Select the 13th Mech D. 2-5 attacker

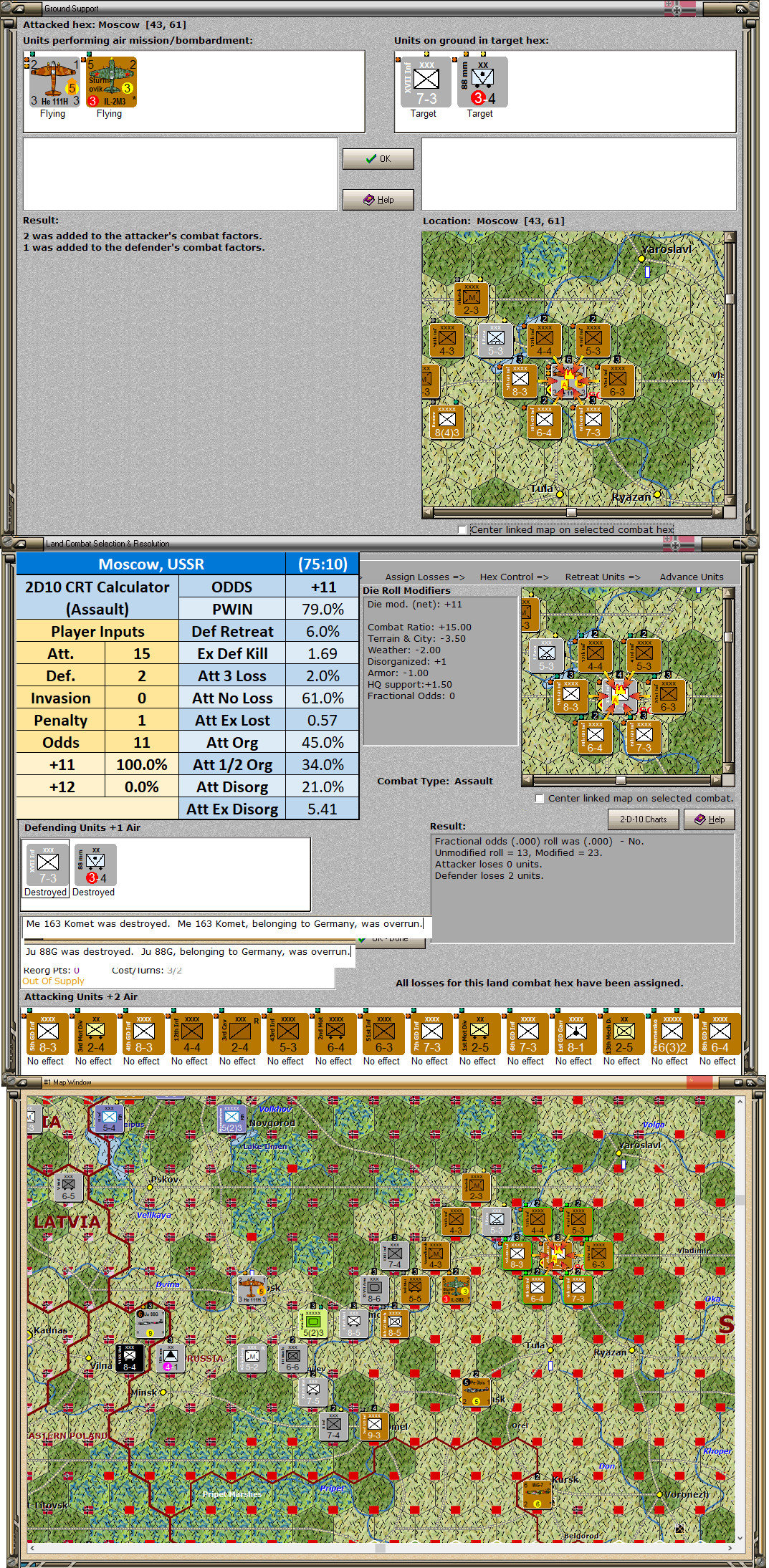(623, 1034)
